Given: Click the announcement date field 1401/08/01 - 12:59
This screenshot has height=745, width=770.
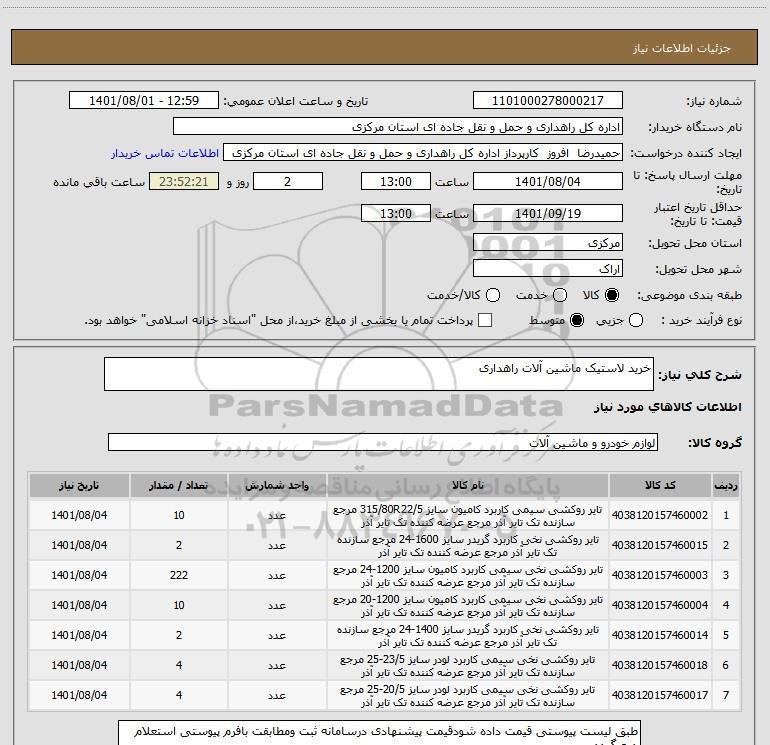Looking at the screenshot, I should coord(144,101).
